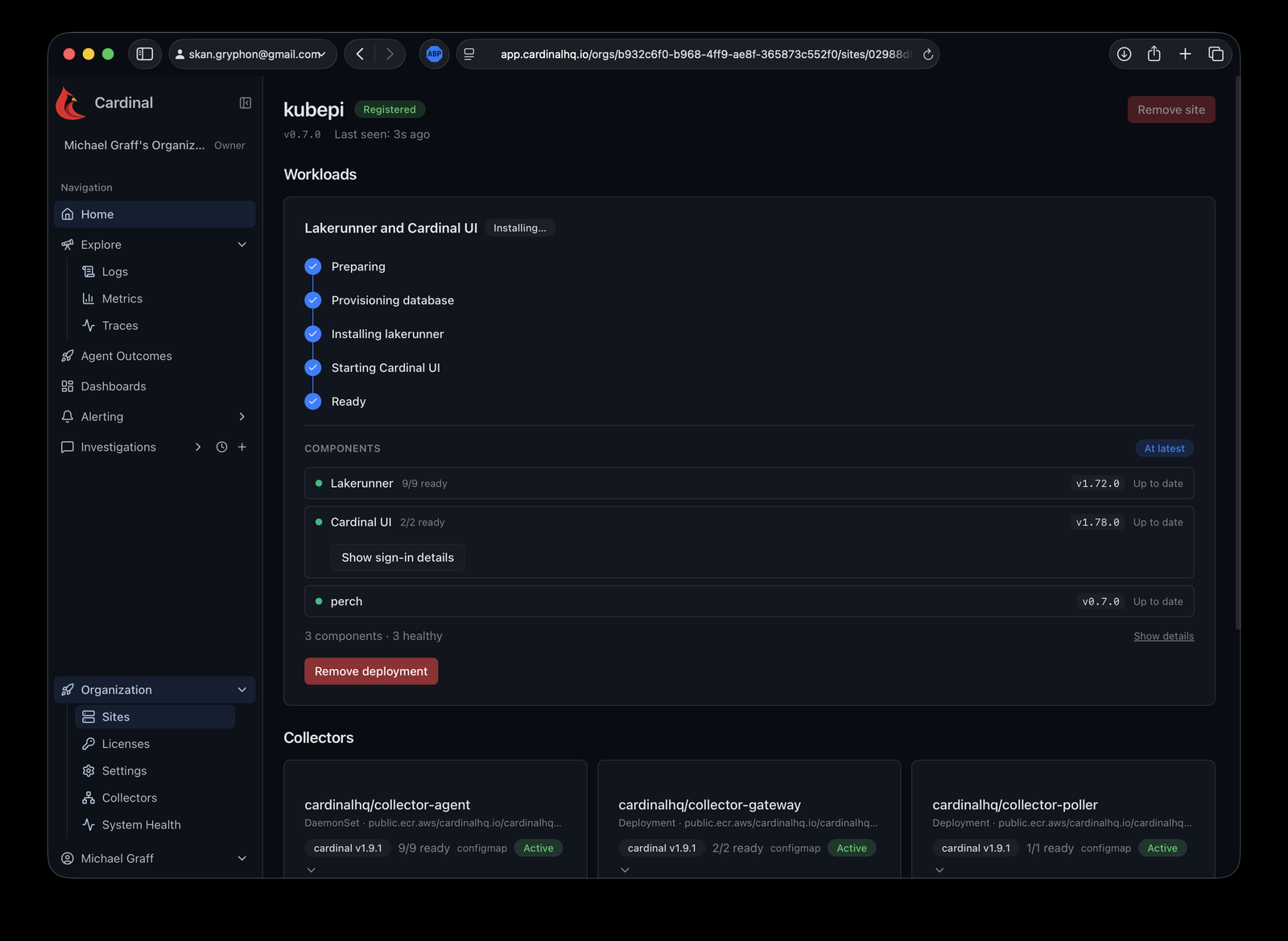This screenshot has height=941, width=1288.
Task: Open the ABP ad blocker extension
Action: [x=435, y=54]
